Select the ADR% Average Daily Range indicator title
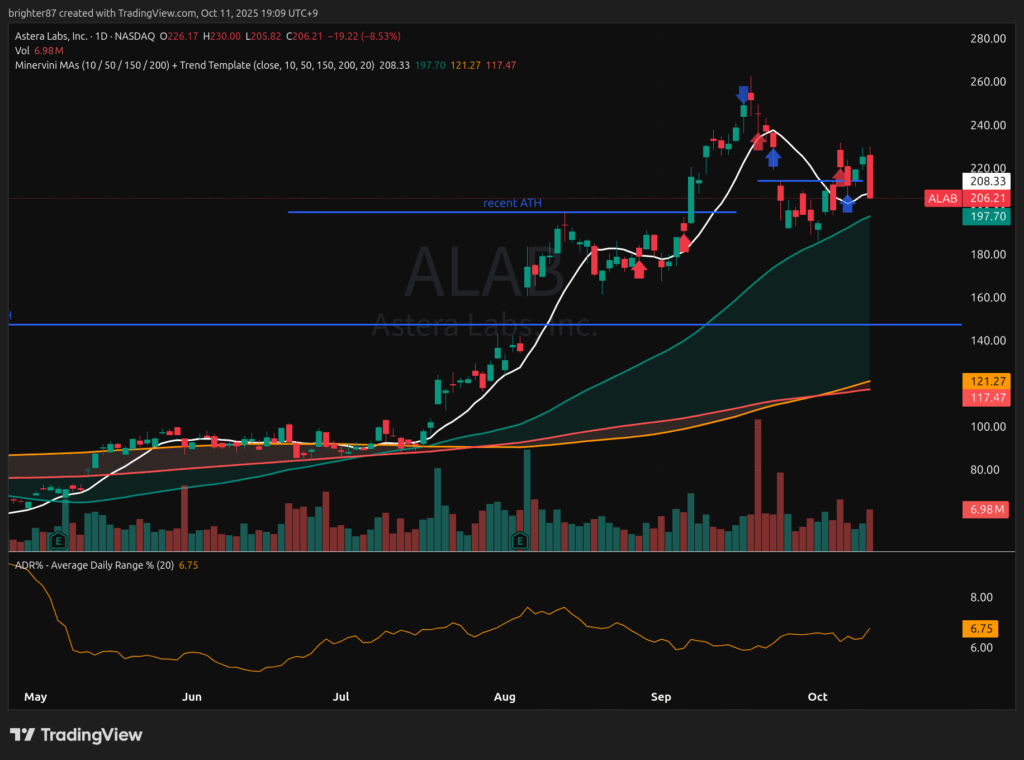1024x760 pixels. (x=92, y=566)
